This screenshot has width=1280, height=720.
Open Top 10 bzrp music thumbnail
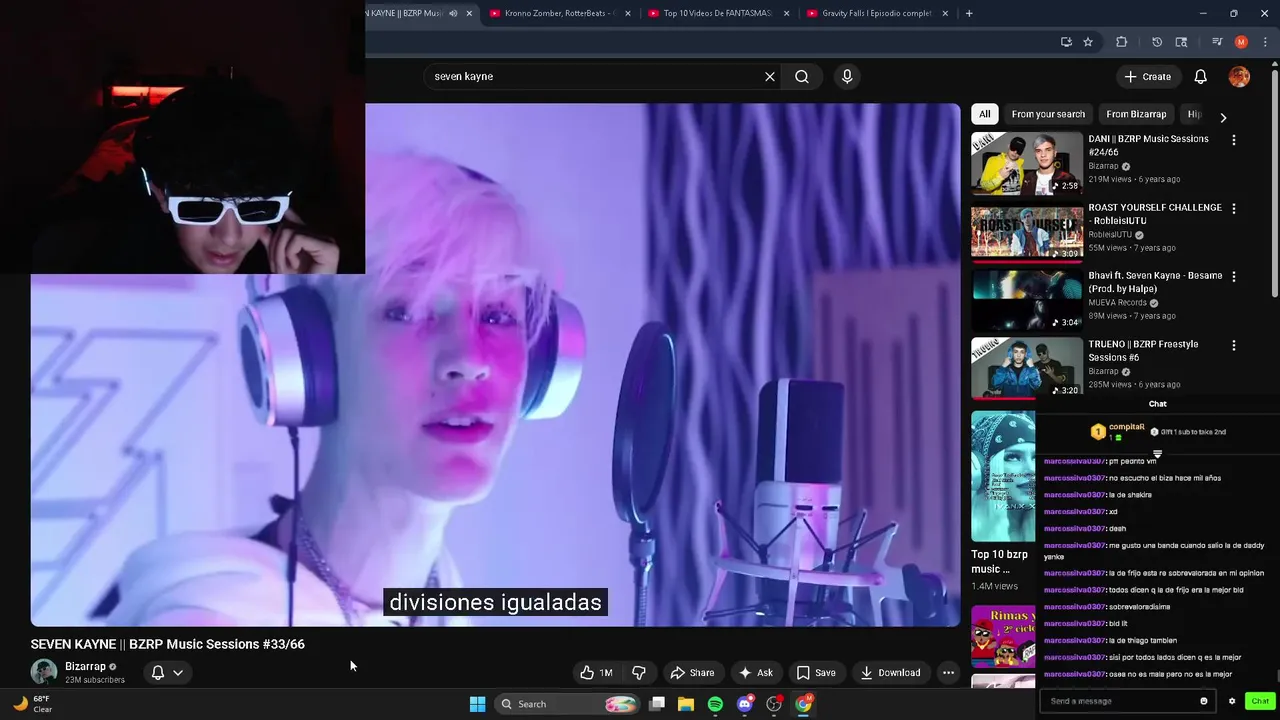tap(1003, 476)
